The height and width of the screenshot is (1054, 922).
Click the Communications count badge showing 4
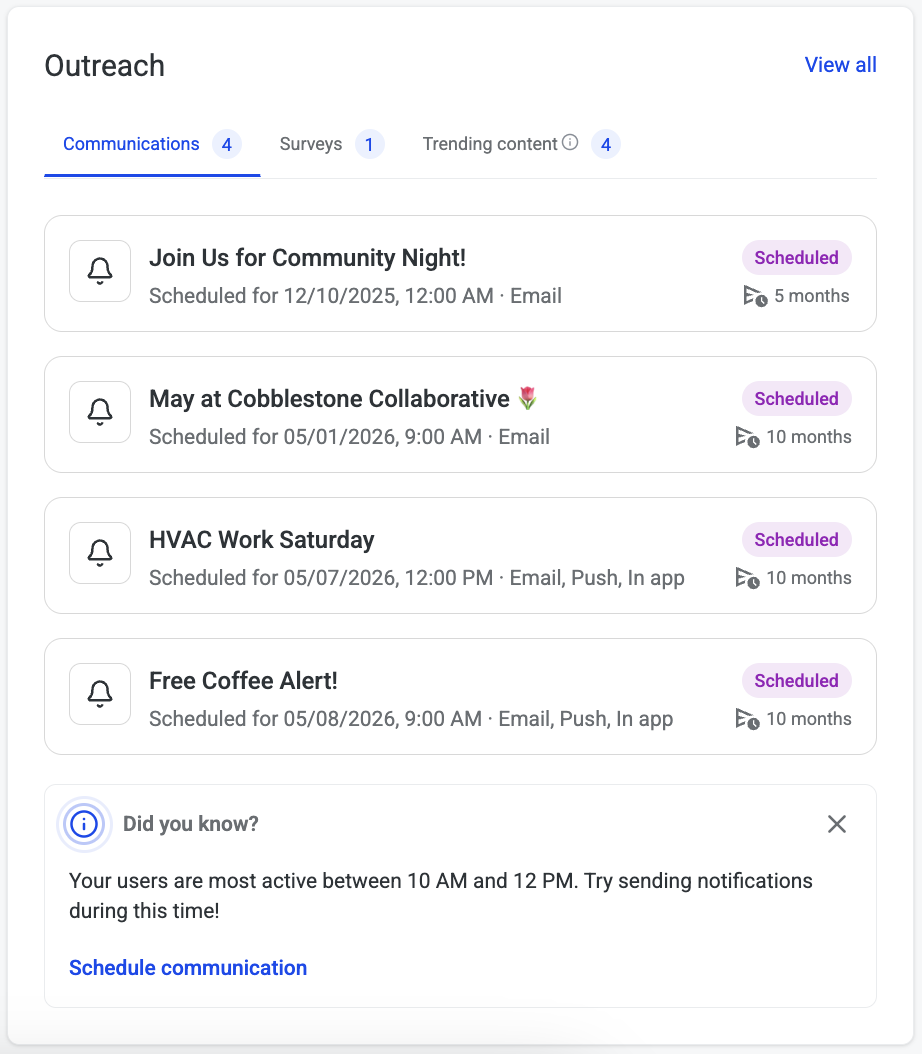click(227, 145)
